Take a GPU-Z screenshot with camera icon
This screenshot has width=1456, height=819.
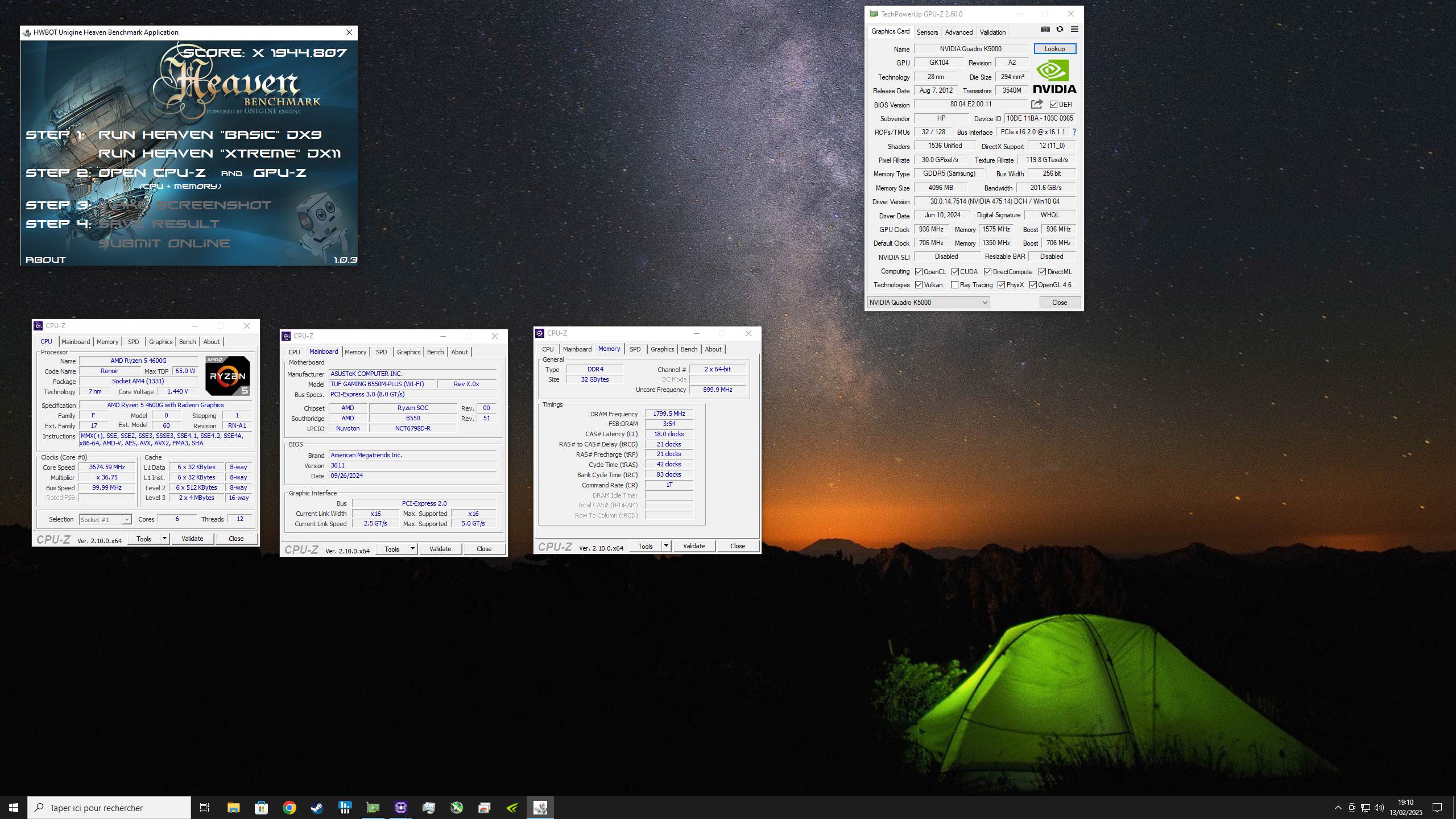pyautogui.click(x=1045, y=29)
